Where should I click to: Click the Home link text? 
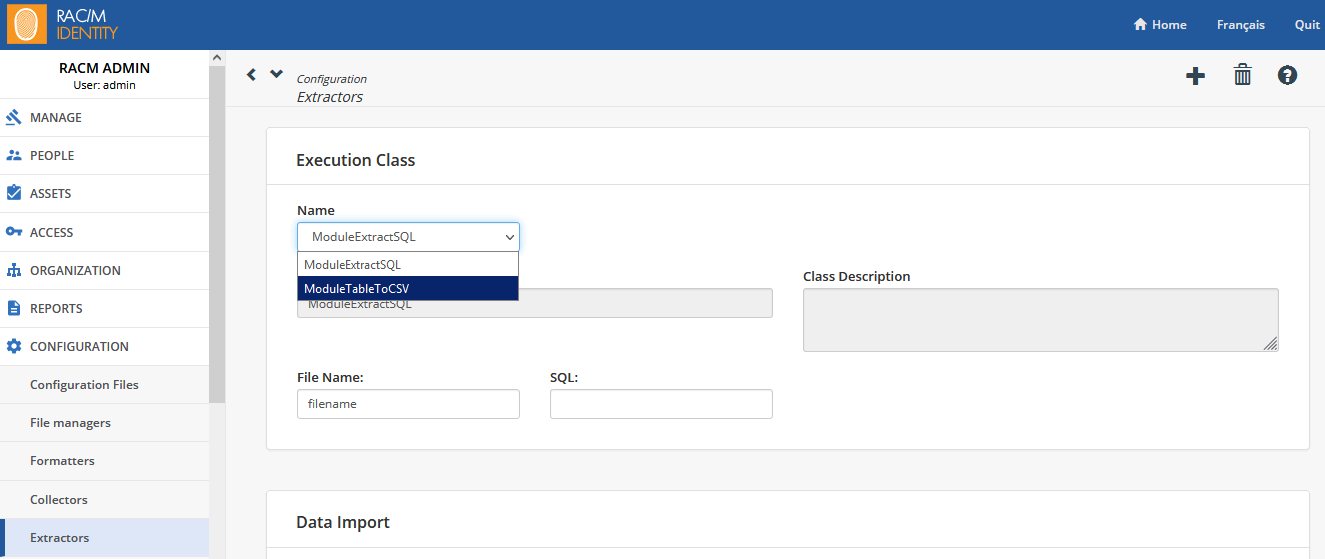coord(1169,25)
